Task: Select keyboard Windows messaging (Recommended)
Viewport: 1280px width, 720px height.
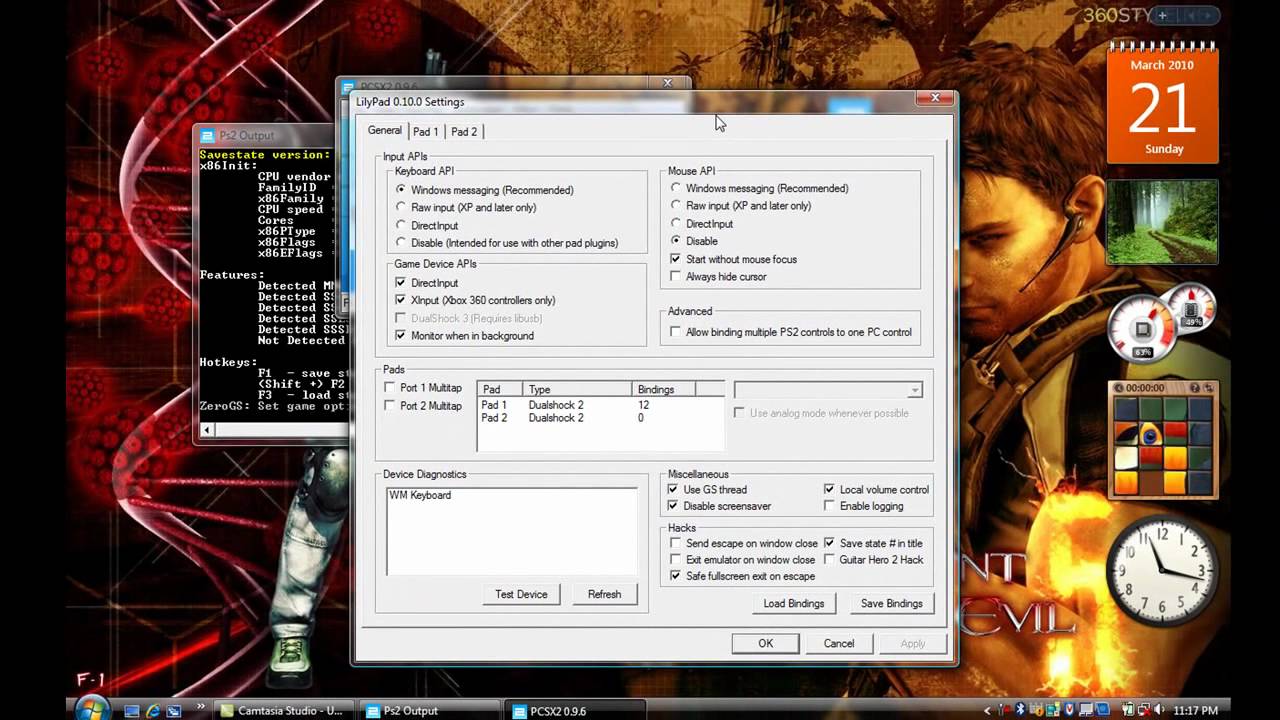Action: coord(484,190)
